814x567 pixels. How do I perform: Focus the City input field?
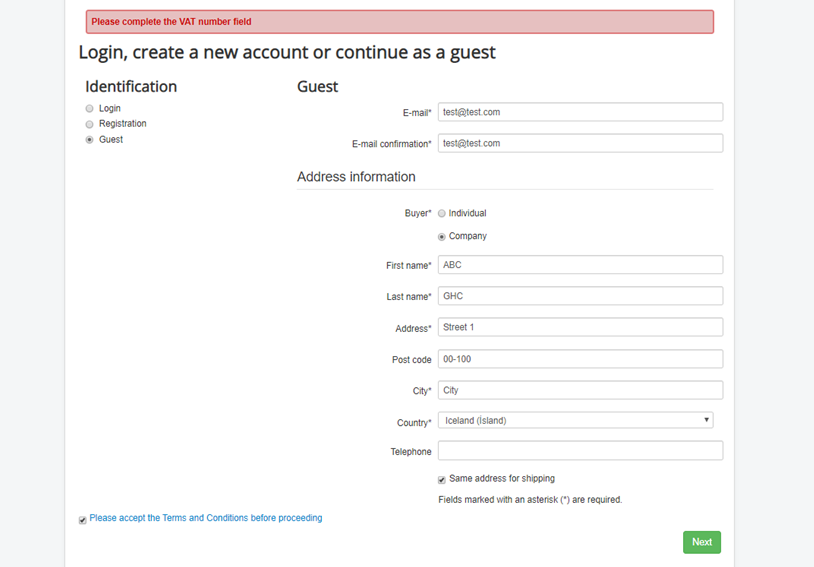[x=580, y=390]
